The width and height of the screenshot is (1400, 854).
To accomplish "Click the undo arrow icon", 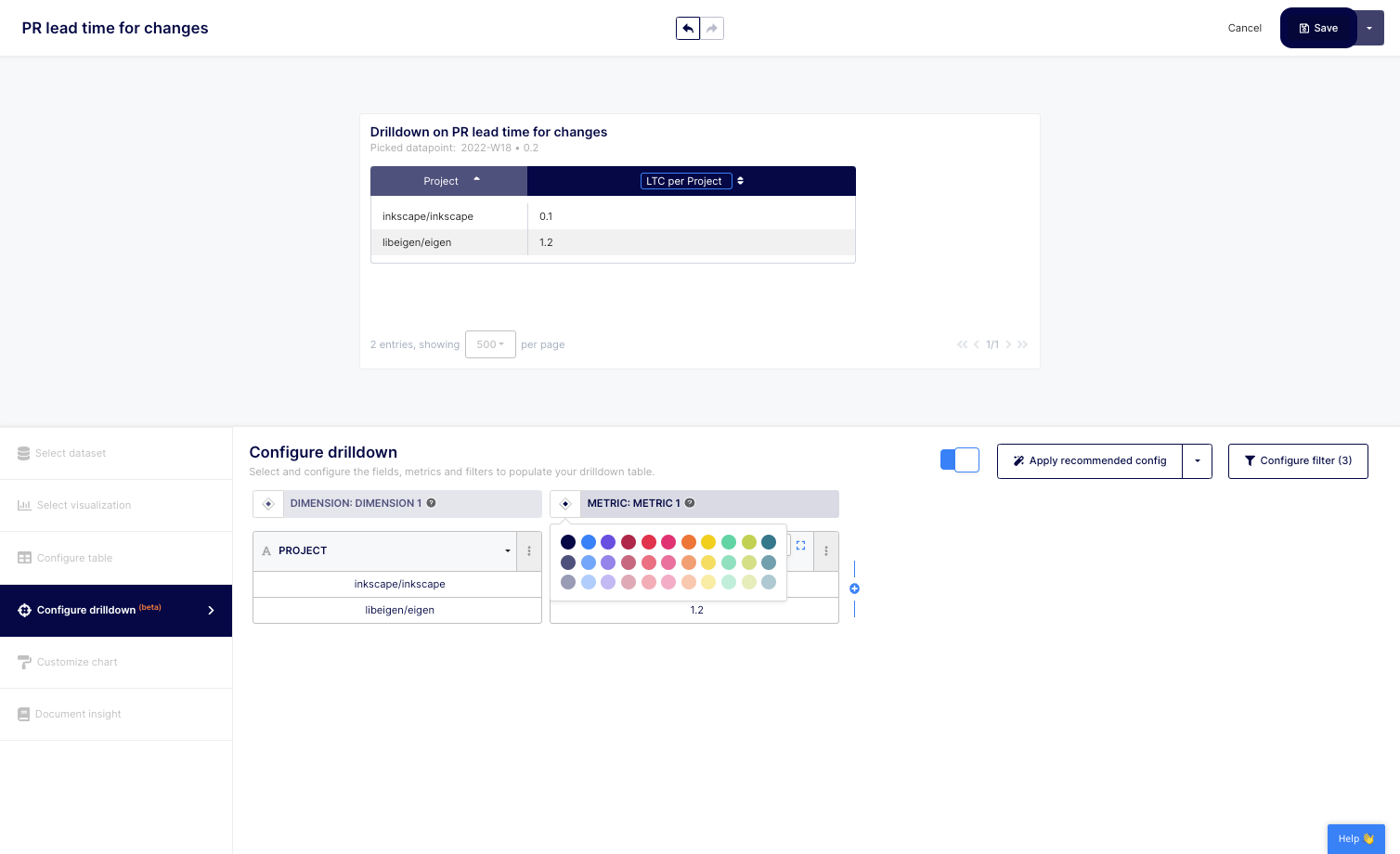I will point(687,29).
